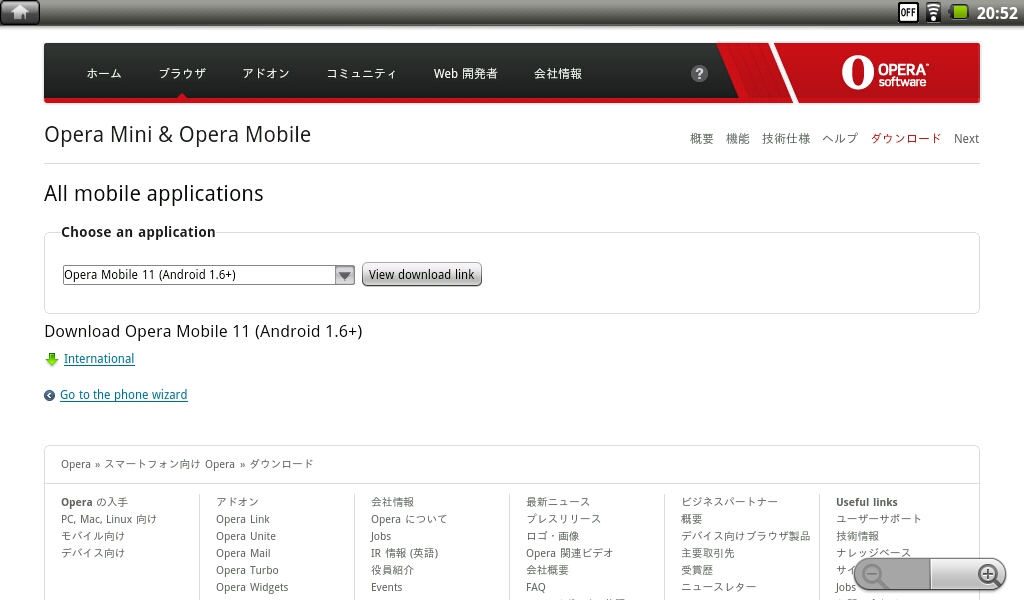Switch to the 概要 sub-tab

[701, 138]
